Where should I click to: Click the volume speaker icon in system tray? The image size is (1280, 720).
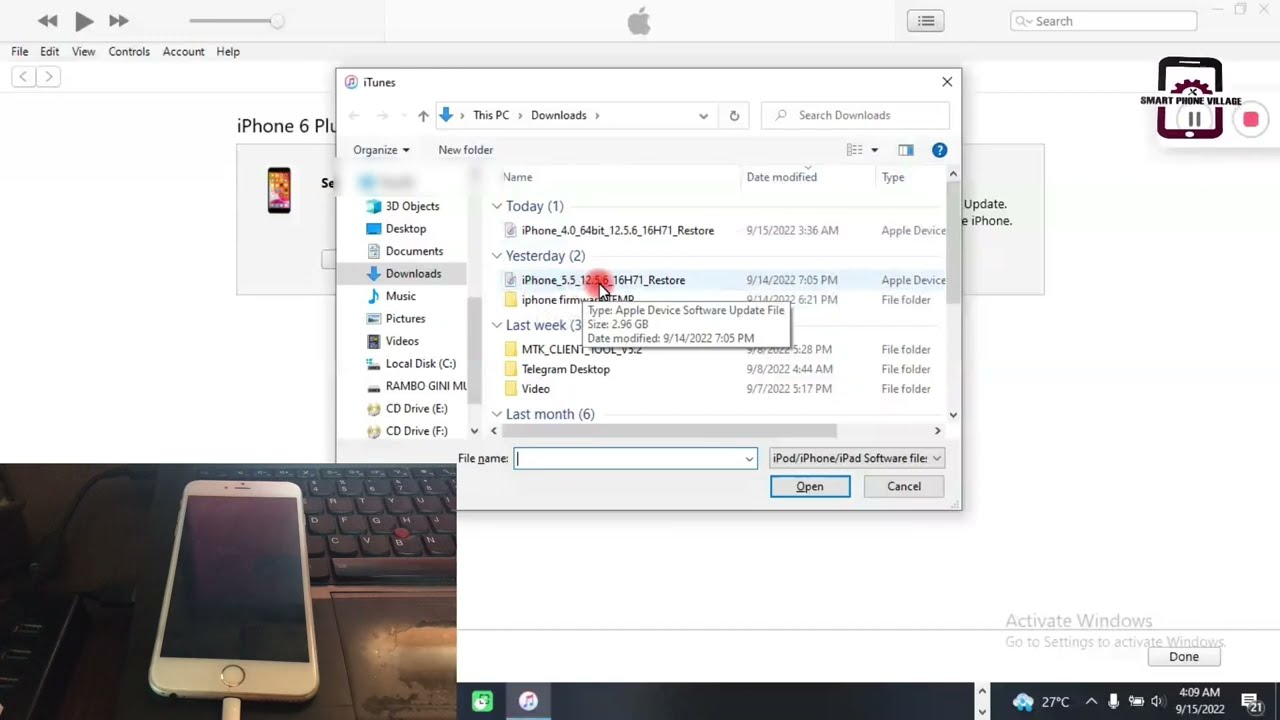tap(1157, 702)
